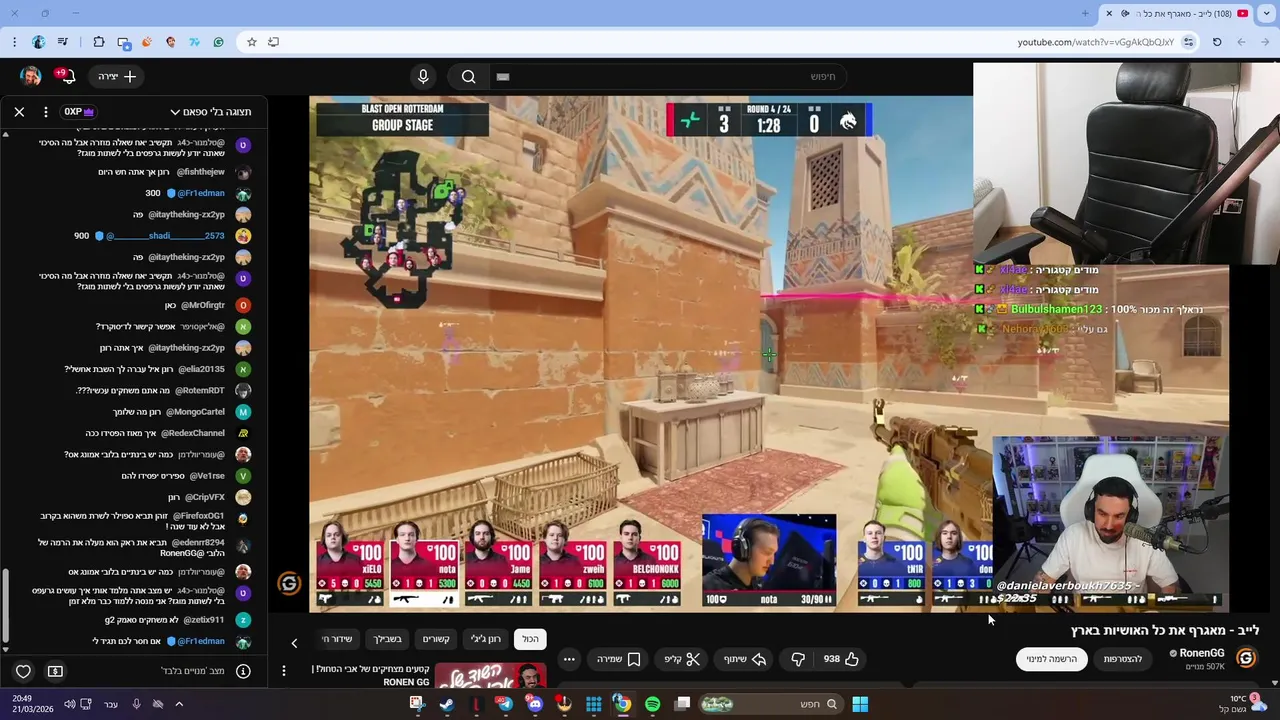Open Telegram from the taskbar

coord(505,704)
